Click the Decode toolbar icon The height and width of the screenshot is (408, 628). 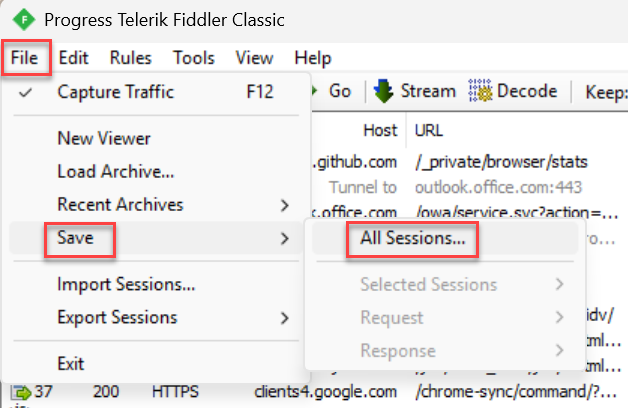(x=481, y=92)
